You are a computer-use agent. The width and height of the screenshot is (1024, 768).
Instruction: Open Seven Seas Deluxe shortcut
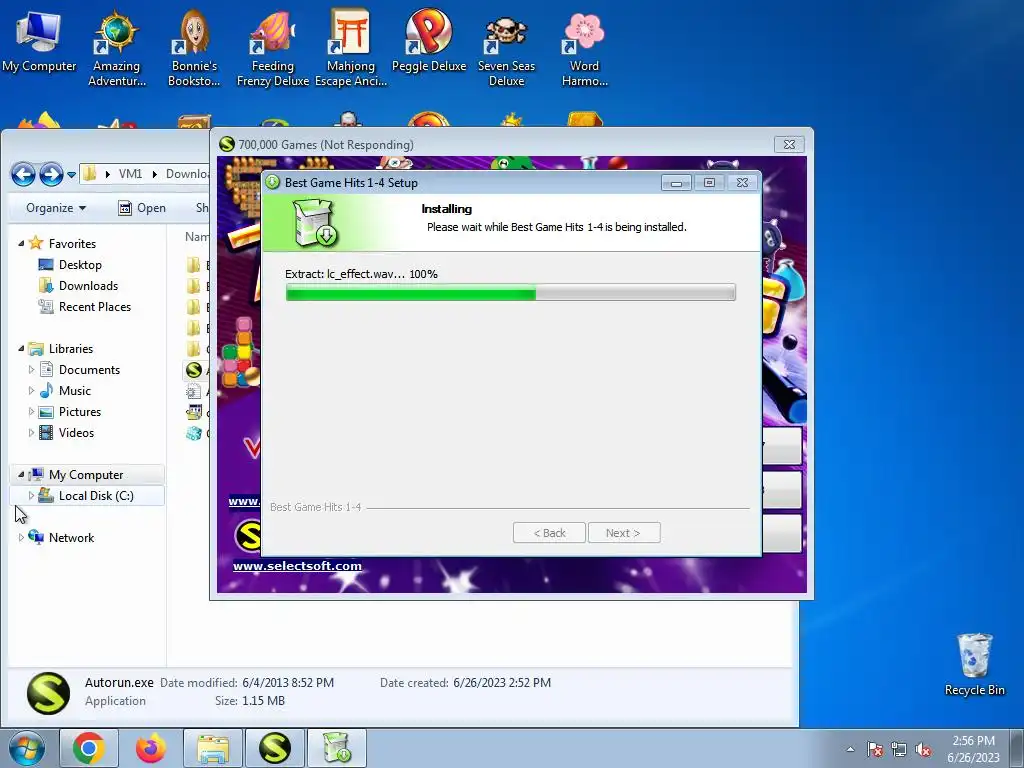click(x=506, y=49)
